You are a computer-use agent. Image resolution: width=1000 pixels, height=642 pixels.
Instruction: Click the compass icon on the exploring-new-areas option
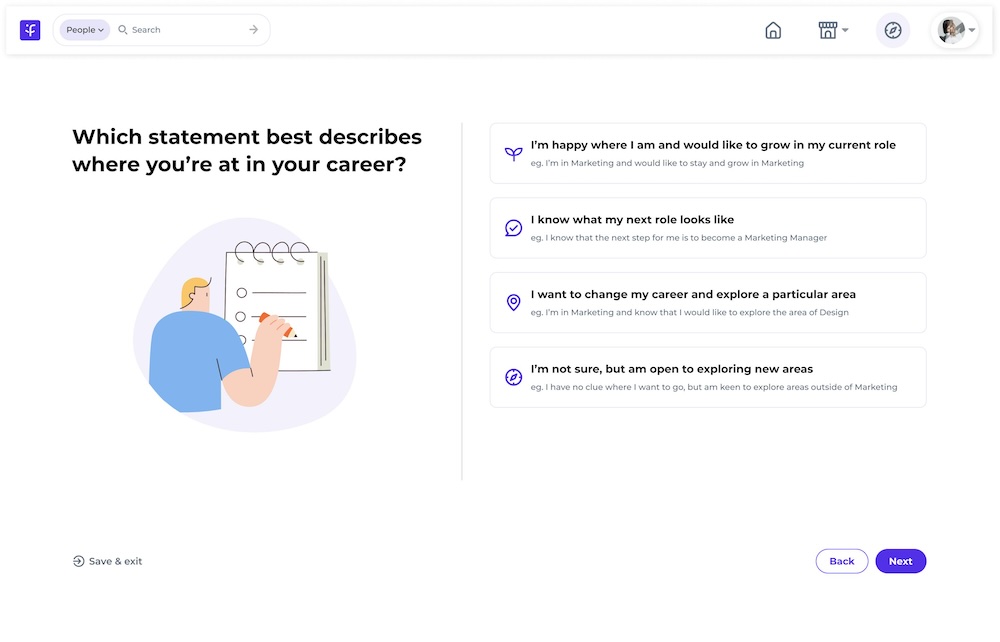513,377
